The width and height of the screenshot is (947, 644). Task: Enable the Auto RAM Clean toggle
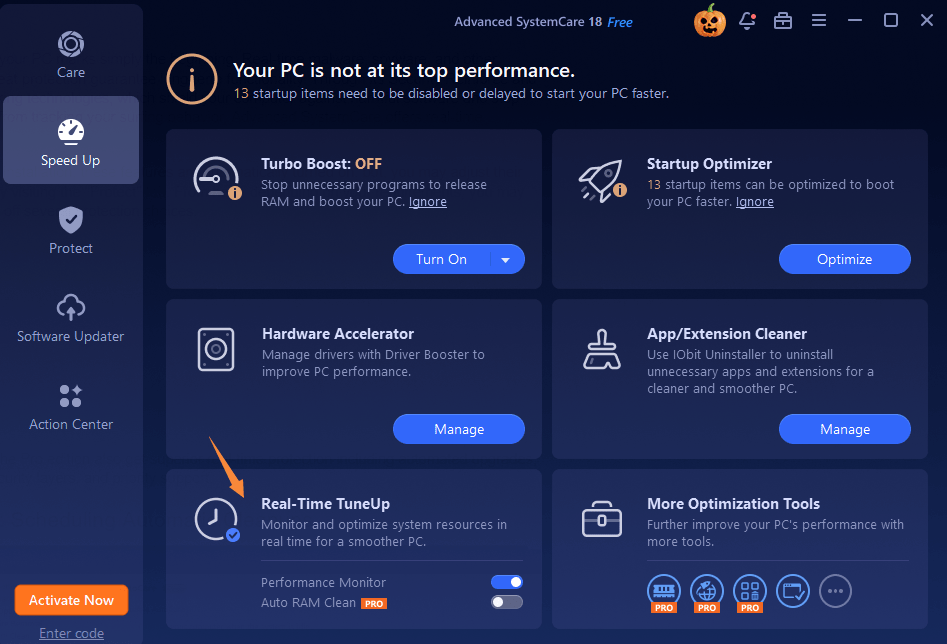507,602
